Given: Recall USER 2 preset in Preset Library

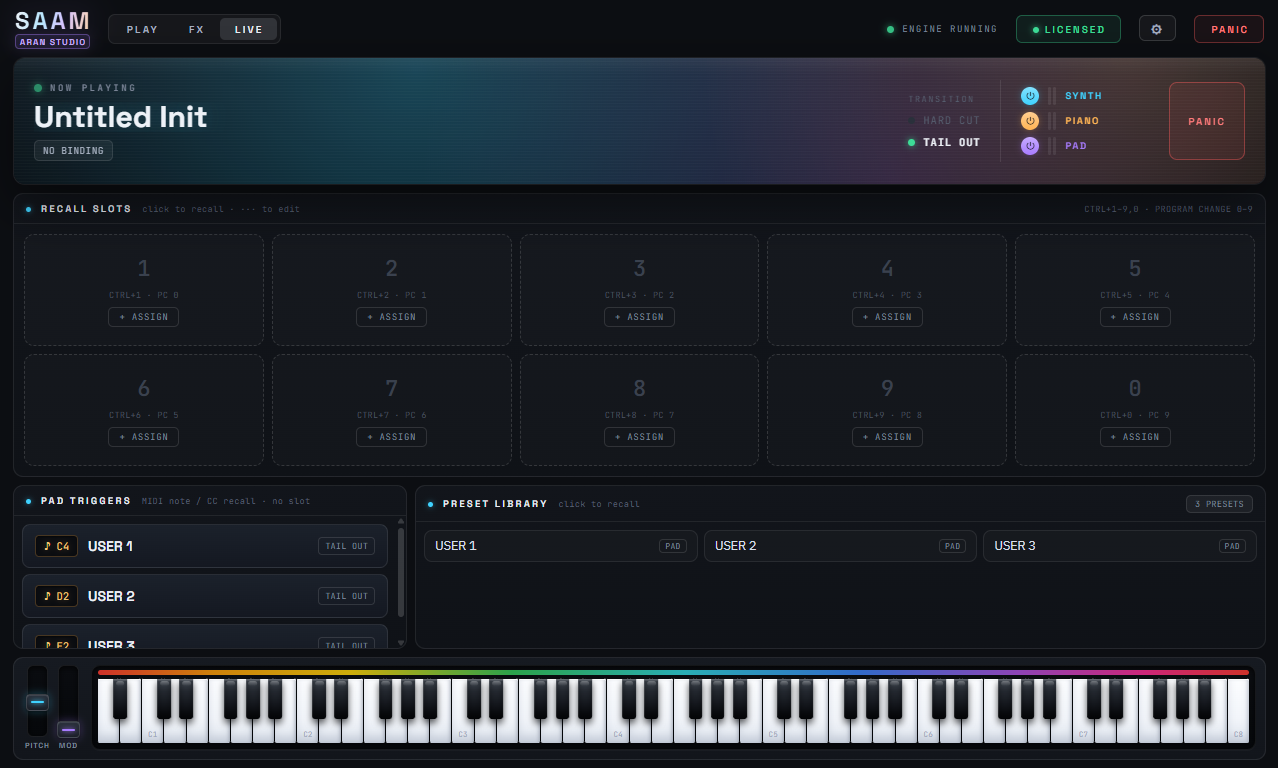Looking at the screenshot, I should 840,546.
